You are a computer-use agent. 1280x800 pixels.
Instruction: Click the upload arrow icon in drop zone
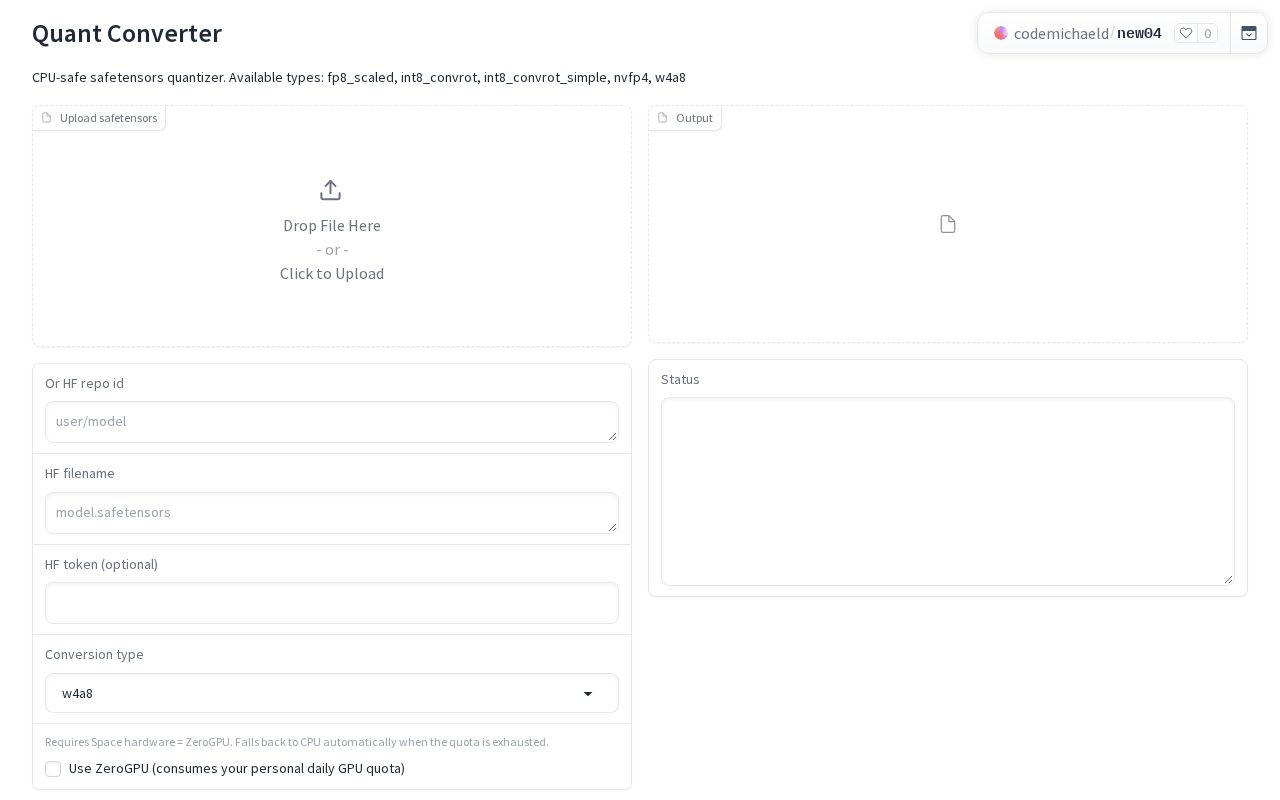331,190
